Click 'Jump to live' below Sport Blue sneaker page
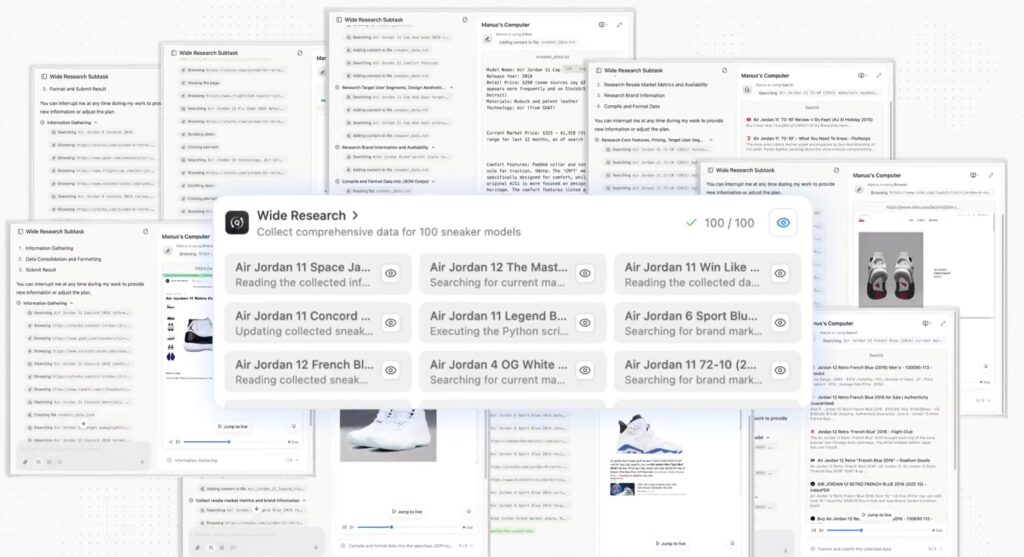The width and height of the screenshot is (1024, 557). coord(671,543)
